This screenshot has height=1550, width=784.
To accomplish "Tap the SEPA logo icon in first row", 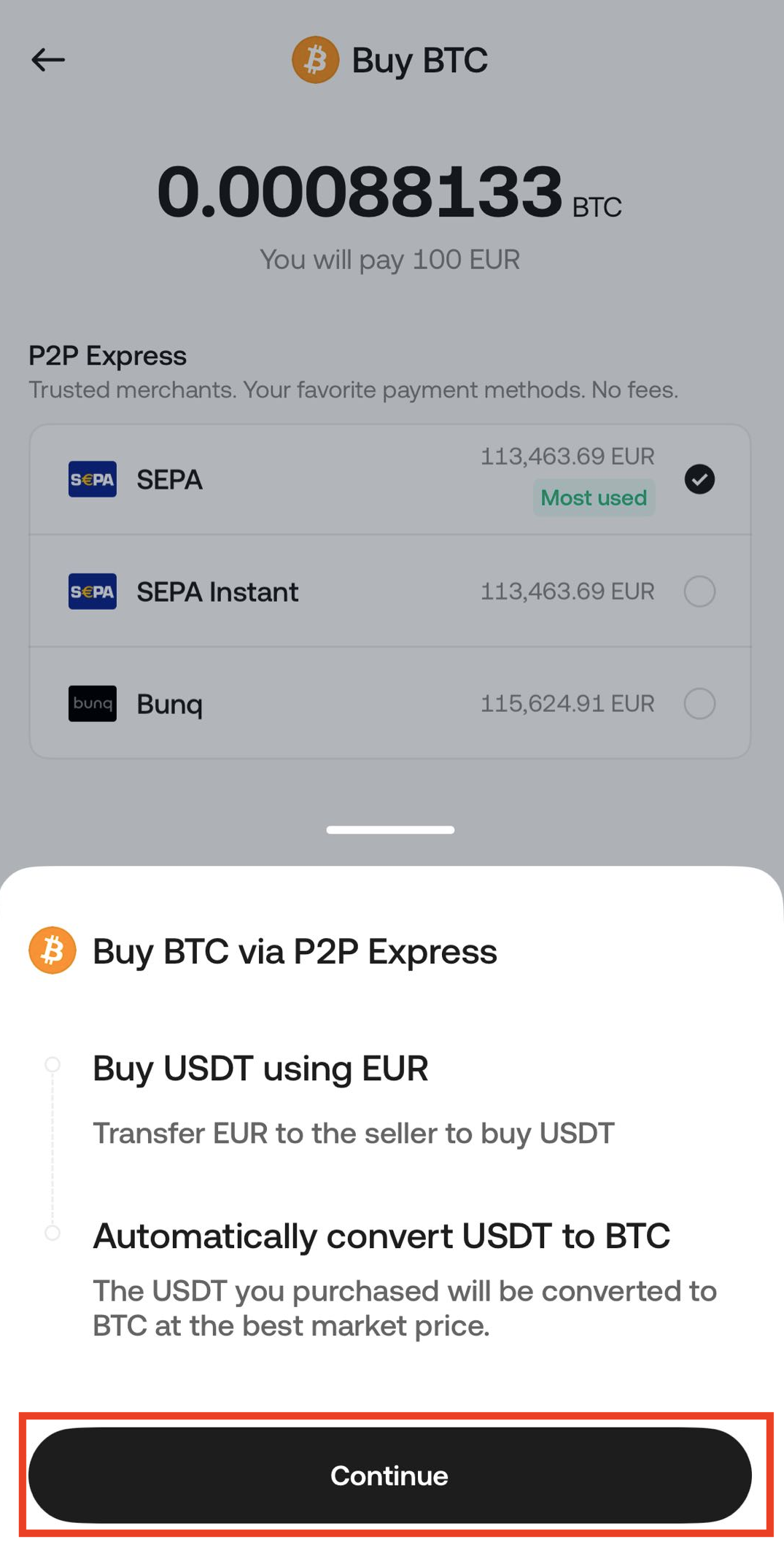I will (93, 479).
